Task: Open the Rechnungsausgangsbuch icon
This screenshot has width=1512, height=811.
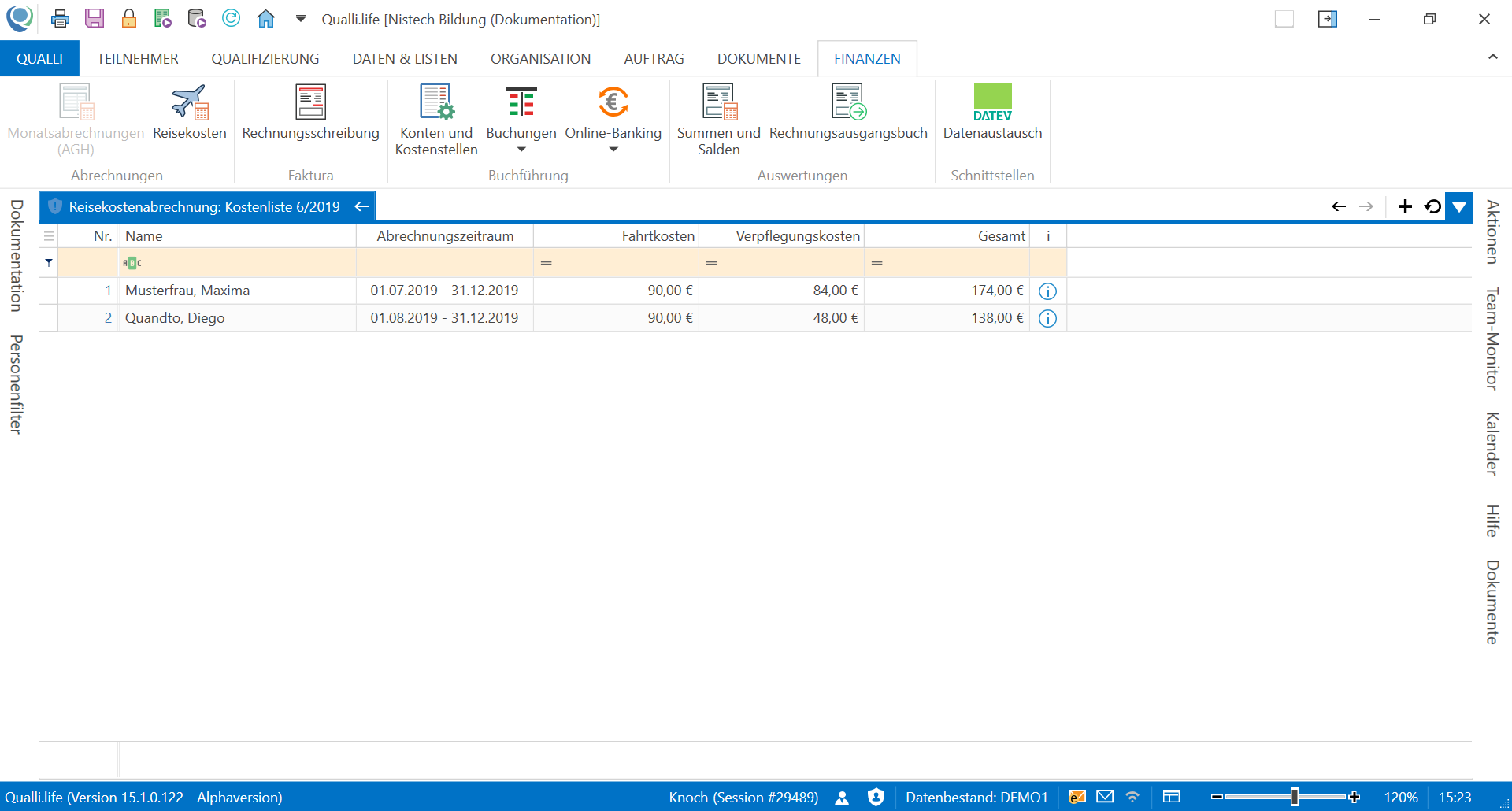Action: click(848, 103)
